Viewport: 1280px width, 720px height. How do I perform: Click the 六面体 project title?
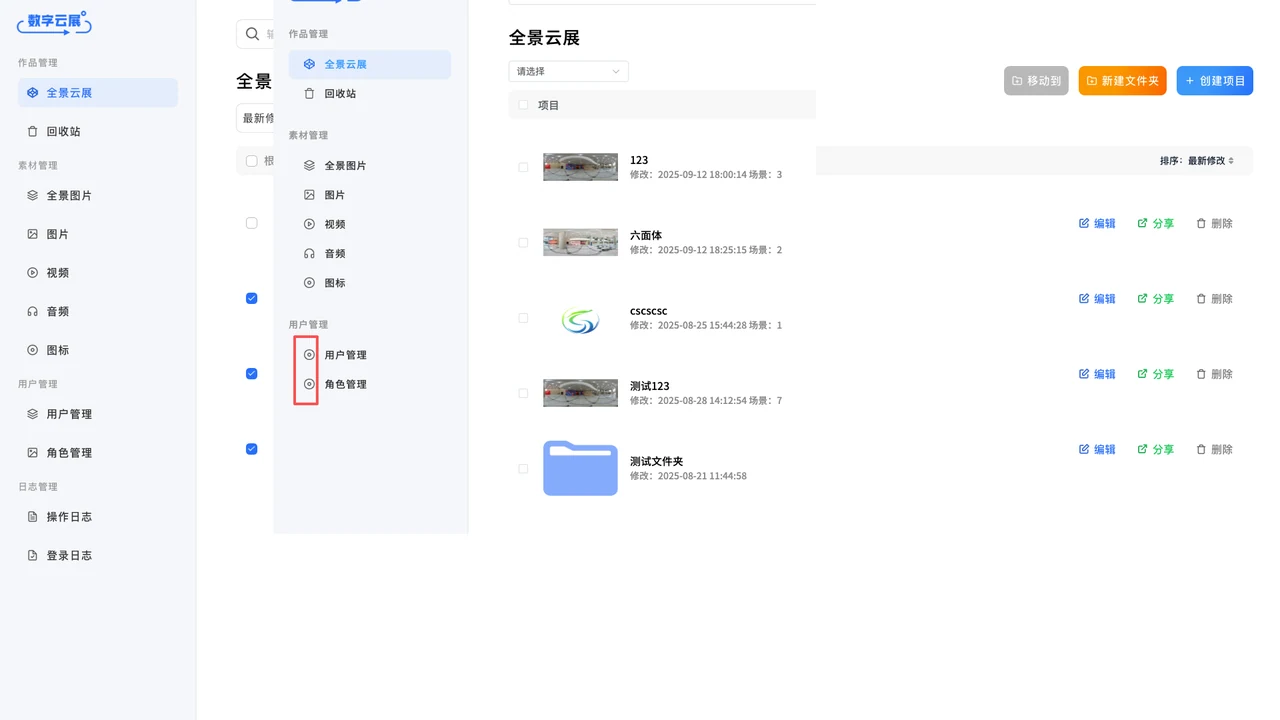pos(646,236)
